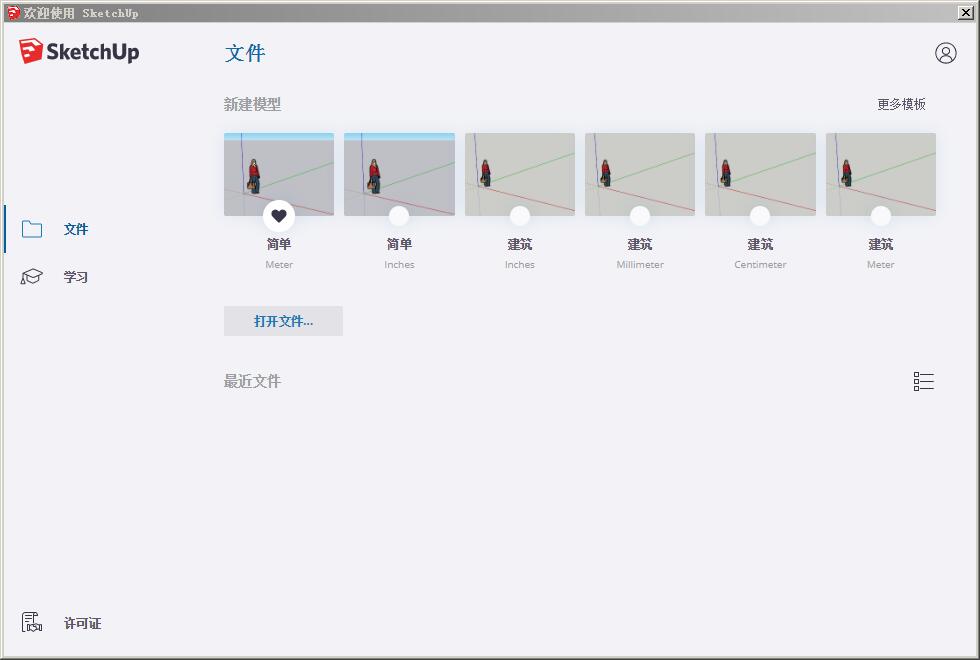This screenshot has width=980, height=660.
Task: Choose the 建筑 Centimeter template thumbnail
Action: (760, 174)
